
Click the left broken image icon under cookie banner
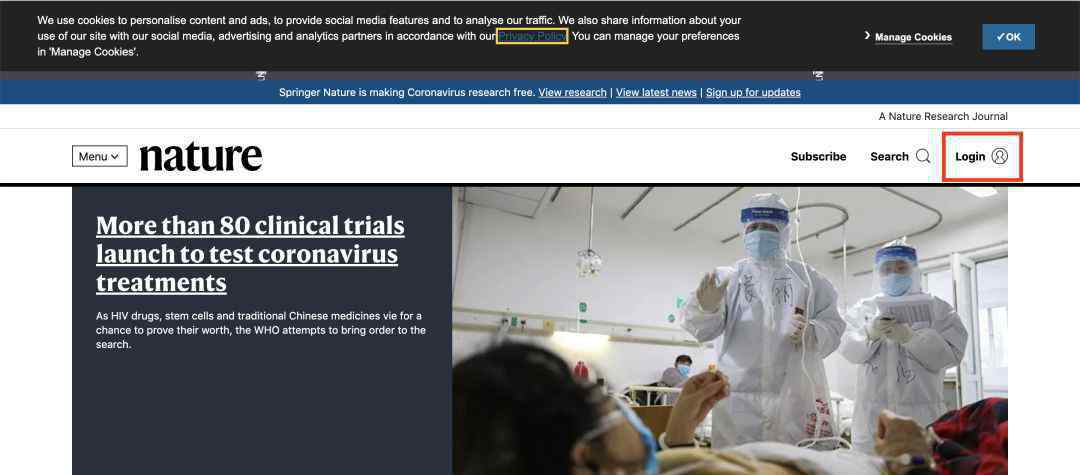point(261,76)
